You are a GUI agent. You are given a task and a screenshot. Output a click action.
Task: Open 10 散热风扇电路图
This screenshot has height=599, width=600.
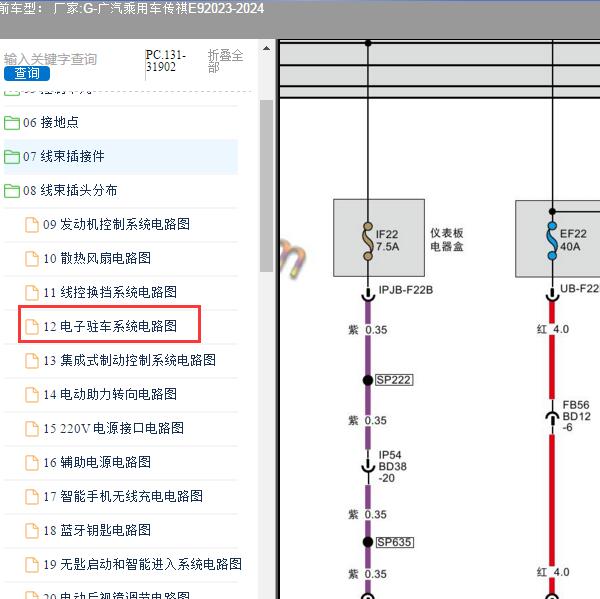tap(97, 258)
